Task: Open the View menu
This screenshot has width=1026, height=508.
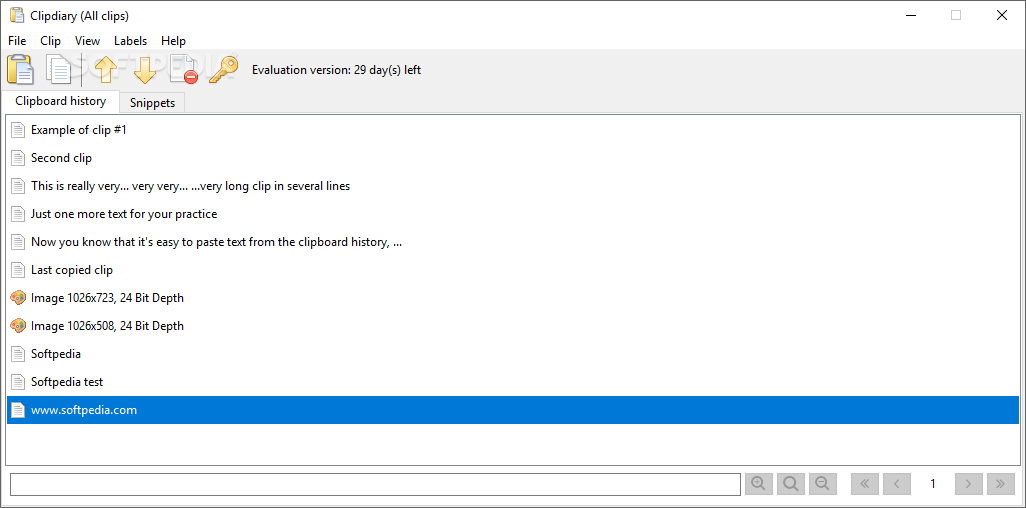Action: pos(88,41)
